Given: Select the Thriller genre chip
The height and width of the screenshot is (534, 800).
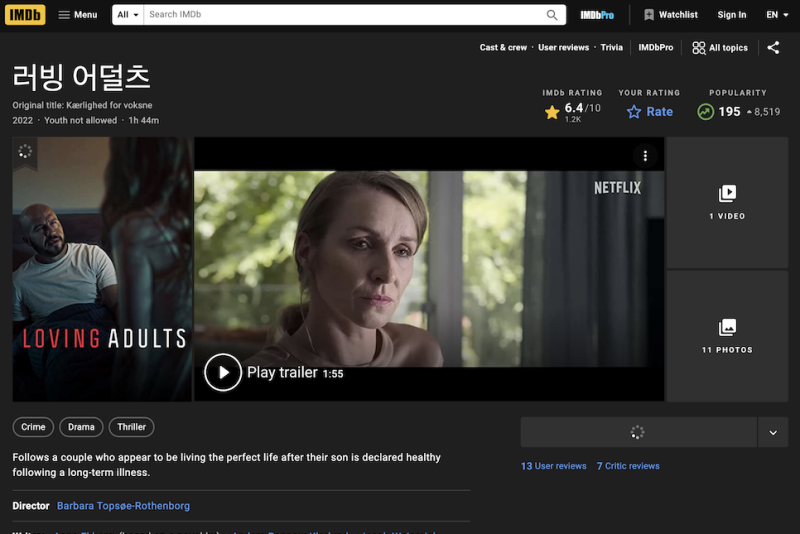Looking at the screenshot, I should point(132,427).
